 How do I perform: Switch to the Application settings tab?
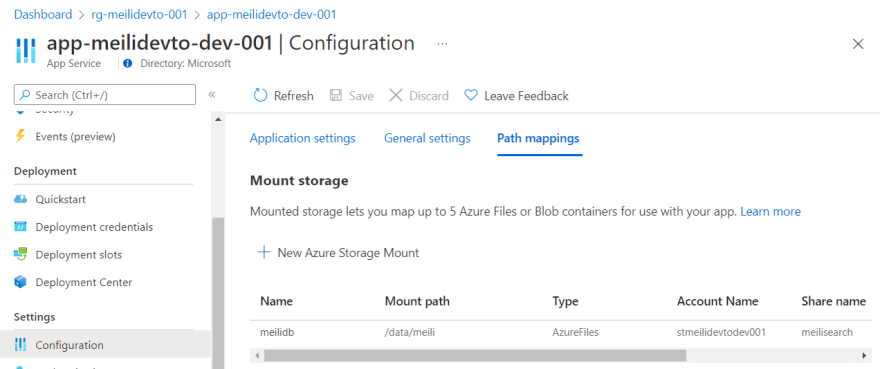pos(302,138)
